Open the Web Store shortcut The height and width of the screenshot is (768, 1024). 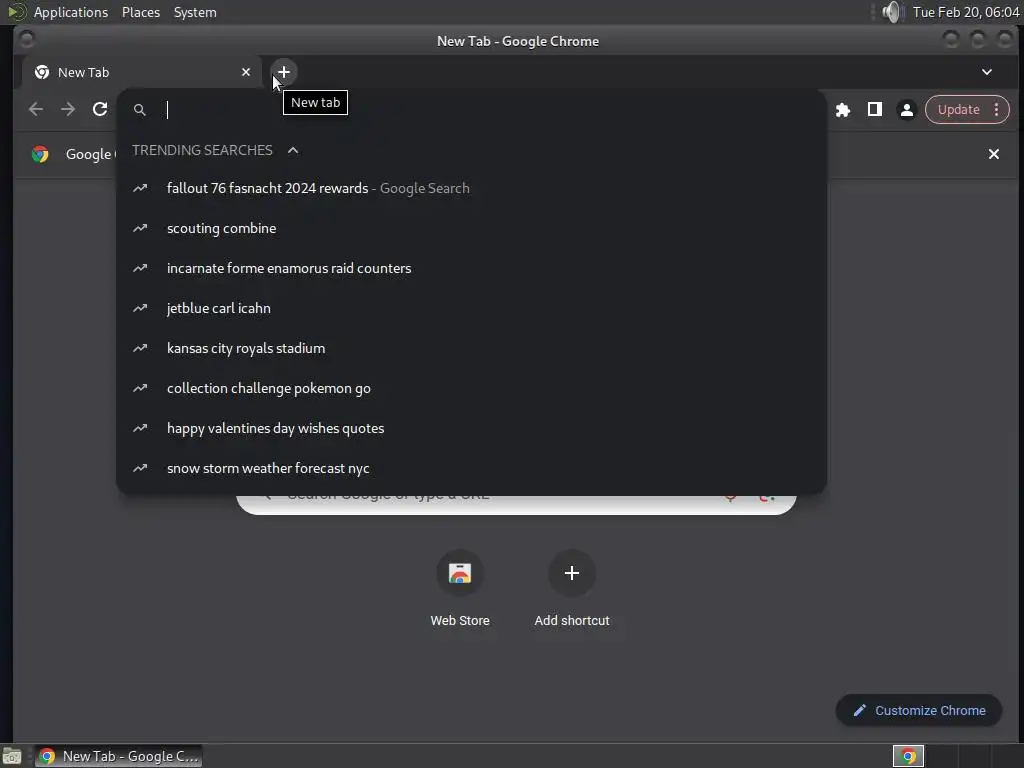[460, 589]
